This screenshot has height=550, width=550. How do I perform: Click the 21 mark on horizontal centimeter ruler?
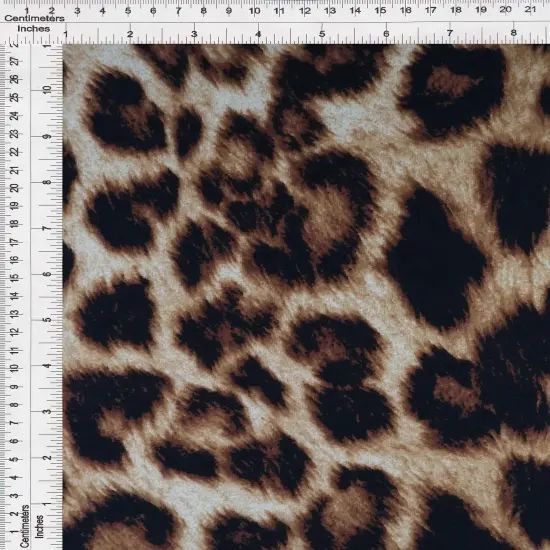(x=530, y=9)
